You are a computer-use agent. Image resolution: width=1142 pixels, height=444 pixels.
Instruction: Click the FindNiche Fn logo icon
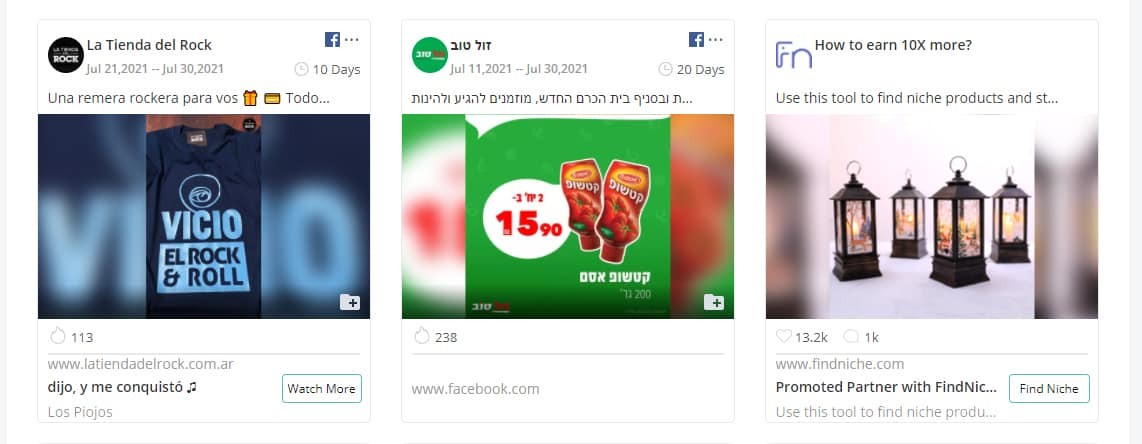pos(793,55)
